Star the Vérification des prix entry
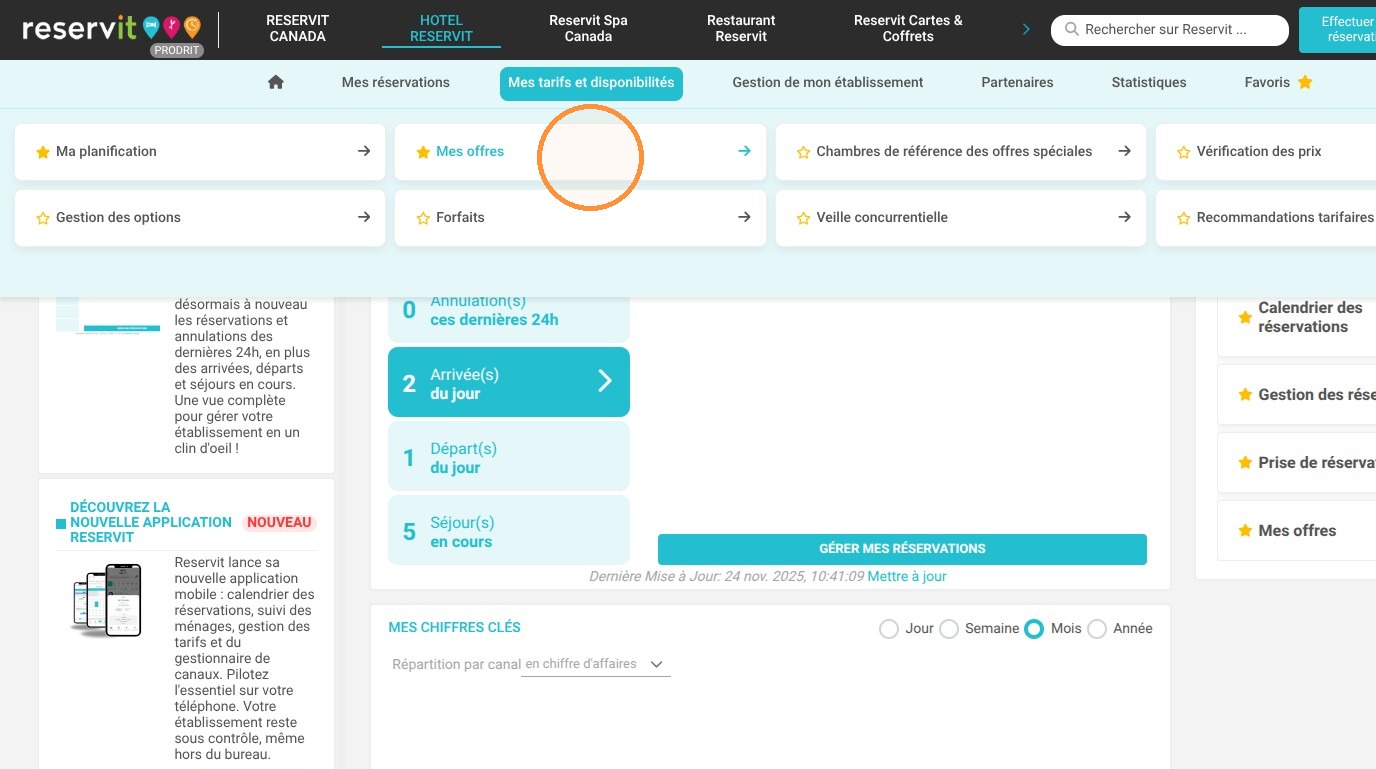 pos(1184,152)
